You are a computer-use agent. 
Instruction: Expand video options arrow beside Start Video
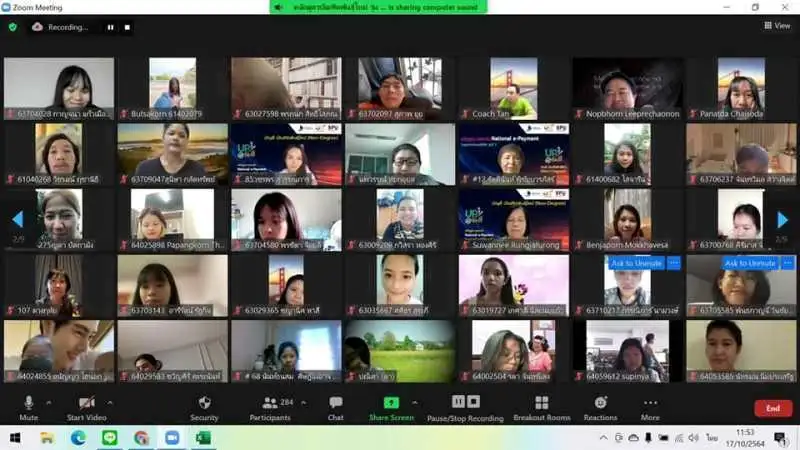click(x=110, y=402)
